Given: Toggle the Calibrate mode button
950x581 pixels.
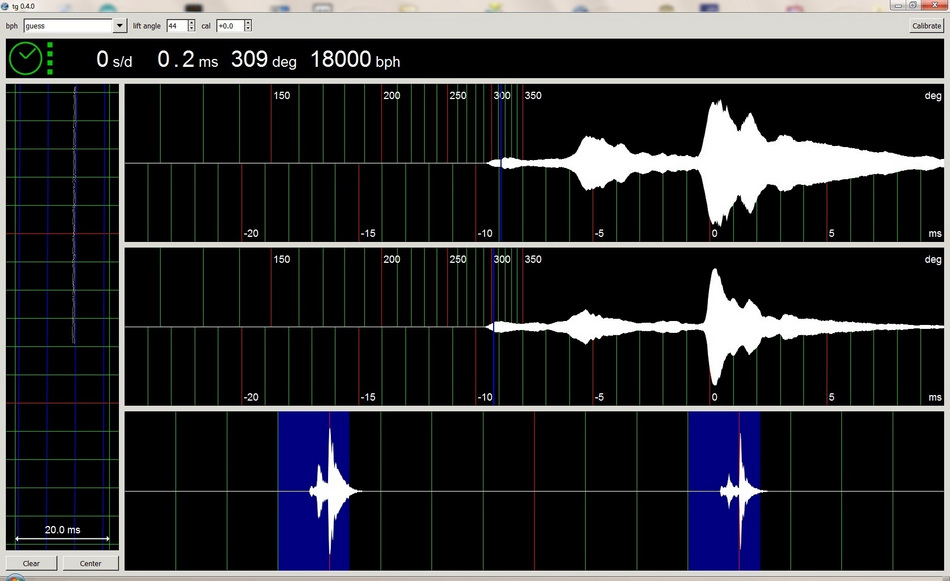Looking at the screenshot, I should [926, 25].
